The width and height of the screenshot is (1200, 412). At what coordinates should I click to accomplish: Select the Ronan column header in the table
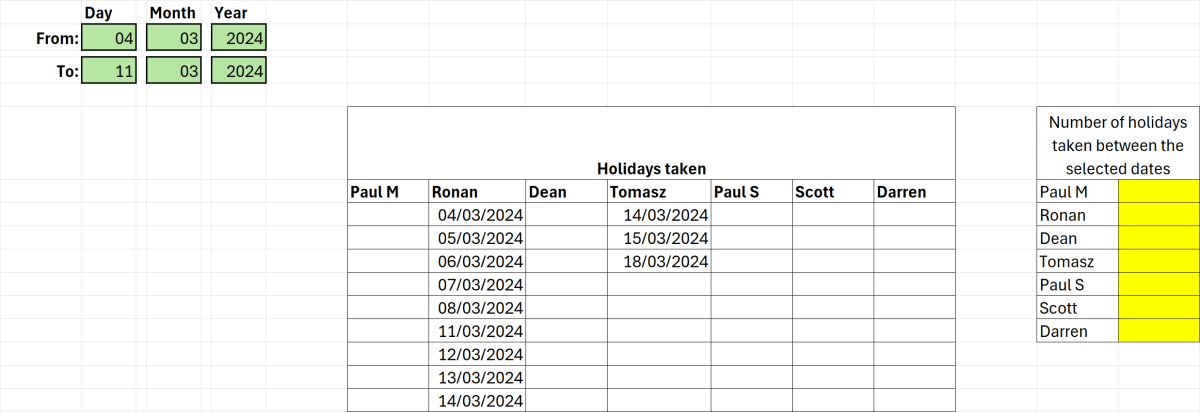pyautogui.click(x=476, y=192)
